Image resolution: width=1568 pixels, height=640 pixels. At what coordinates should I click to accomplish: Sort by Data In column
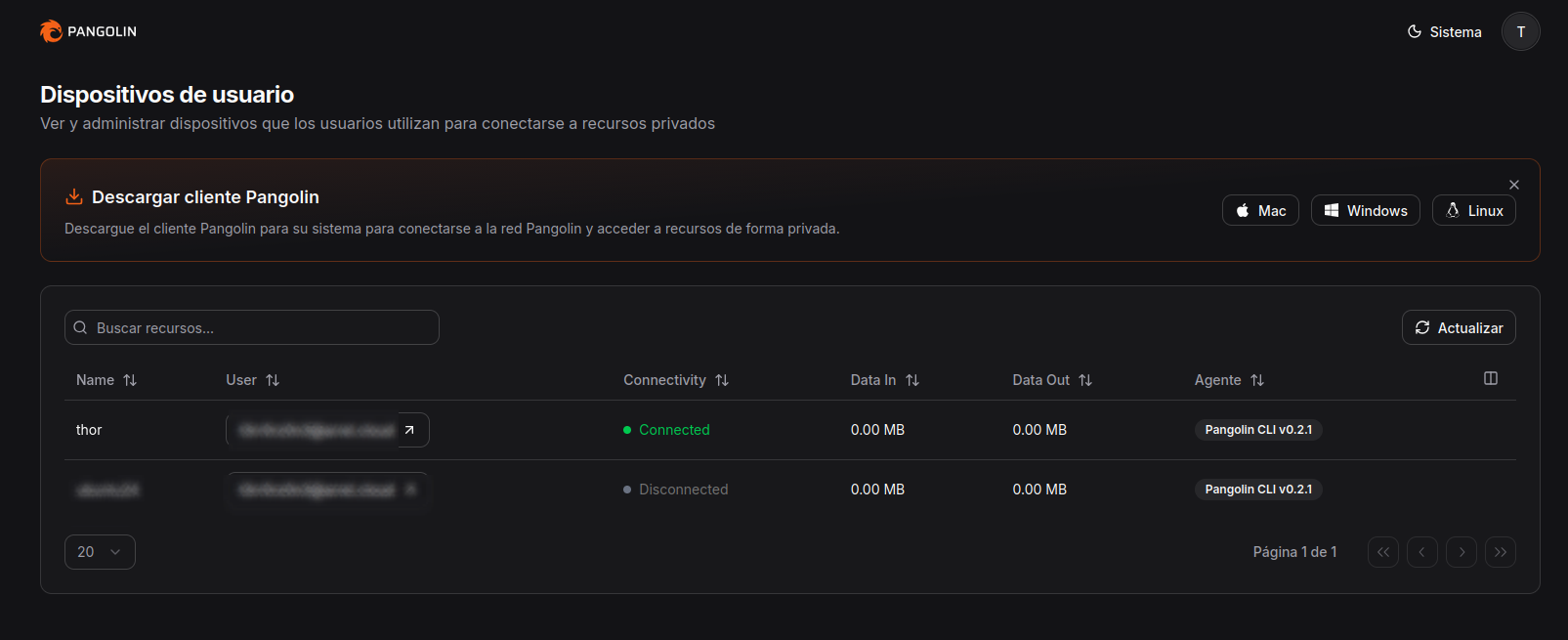point(884,380)
